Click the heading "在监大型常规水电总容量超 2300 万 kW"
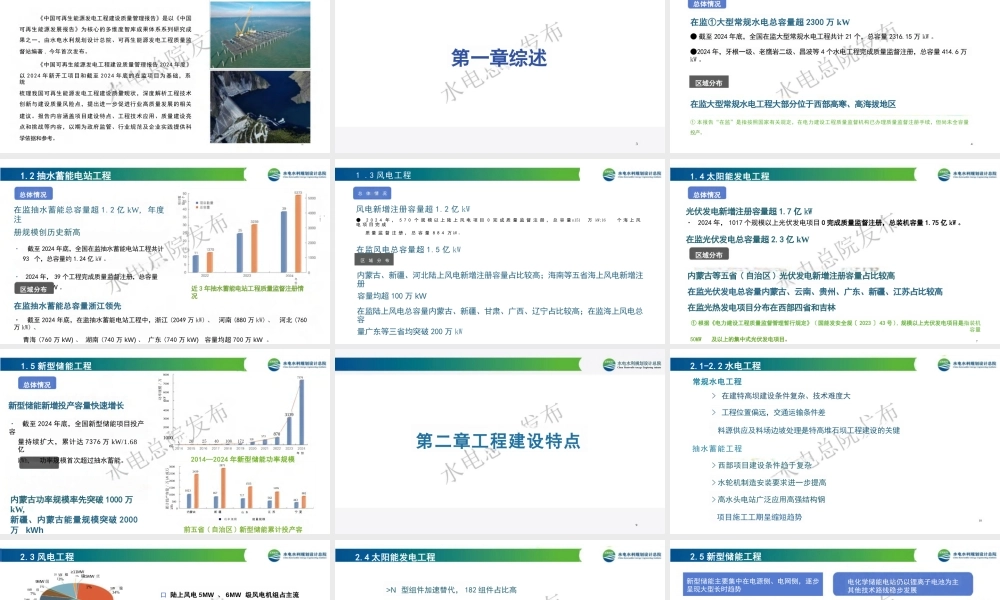The image size is (1000, 600). click(770, 22)
